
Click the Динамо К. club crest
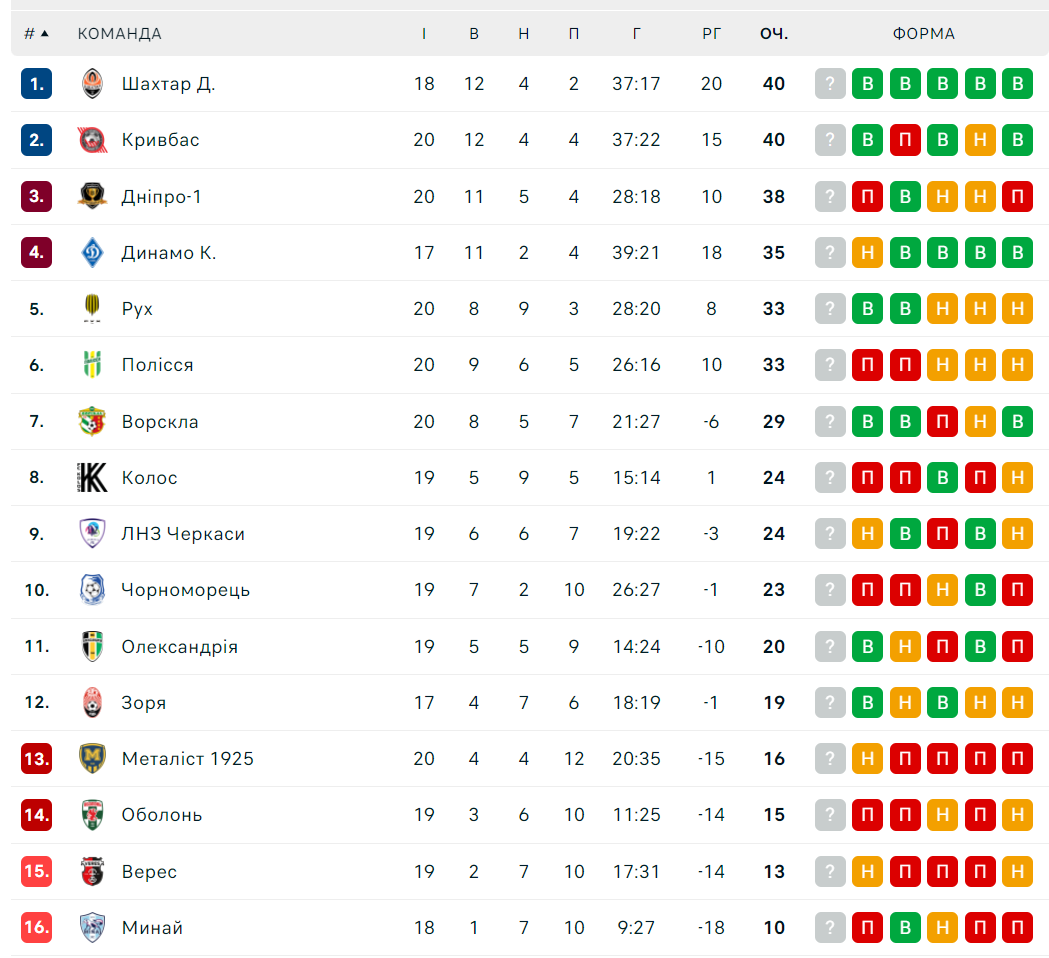(x=92, y=253)
